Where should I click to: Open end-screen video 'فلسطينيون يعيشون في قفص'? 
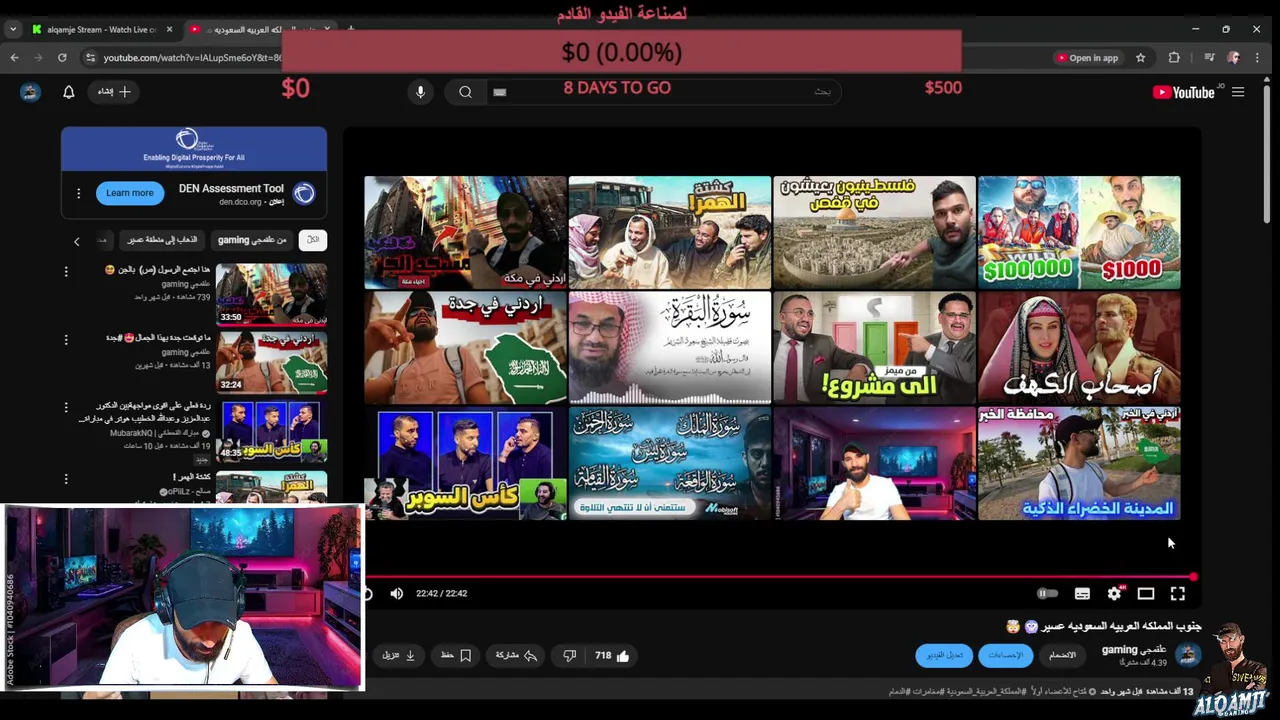pyautogui.click(x=874, y=233)
